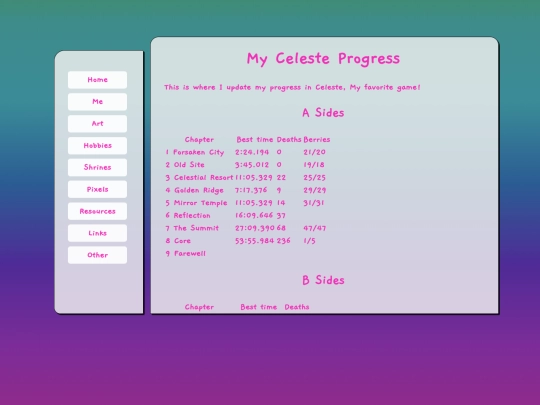Viewport: 540px width, 405px height.
Task: Click Old Site time 3:45.012
Action: [252, 165]
